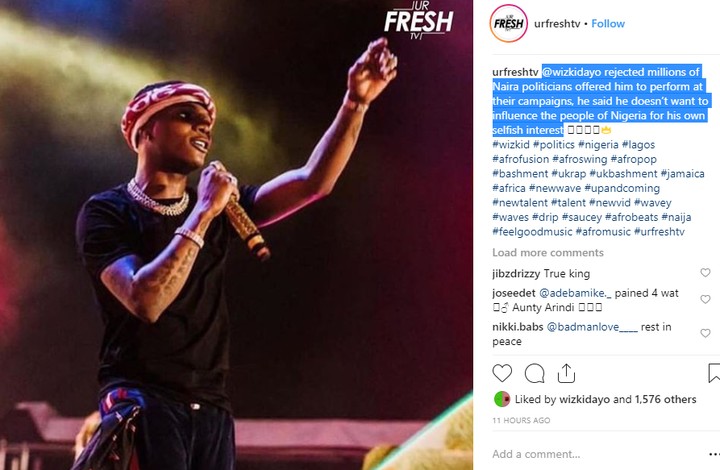The height and width of the screenshot is (470, 720).
Task: Share the post via the share icon
Action: point(566,373)
